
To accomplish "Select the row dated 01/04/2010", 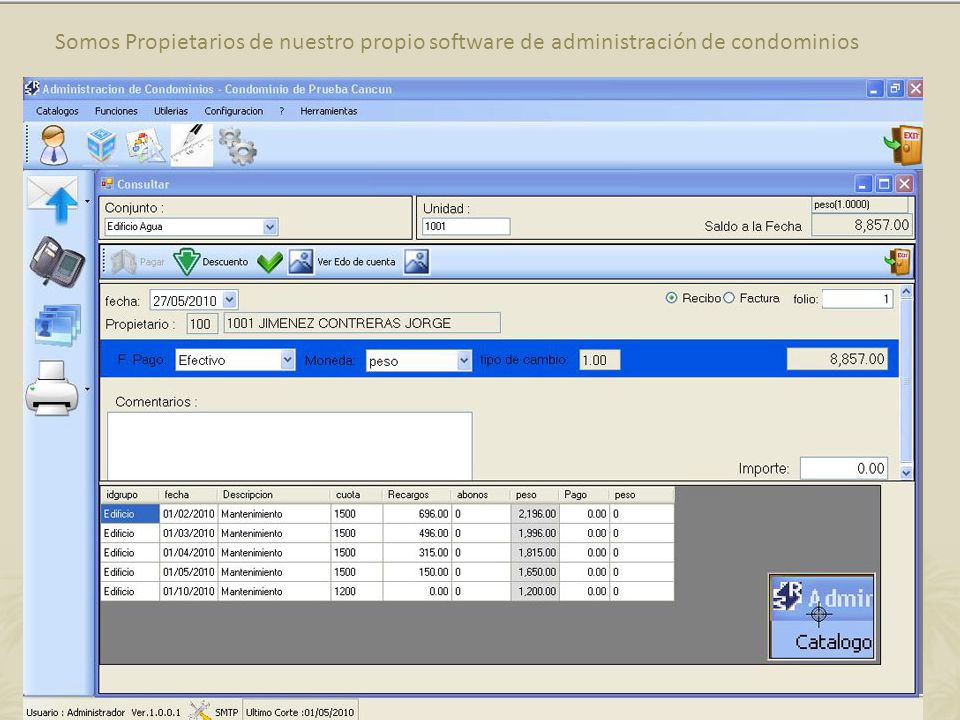I will click(387, 553).
